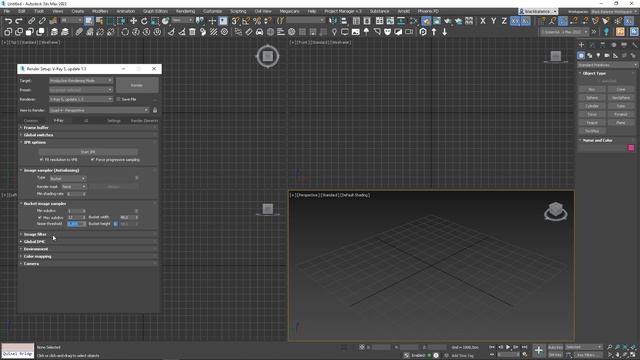This screenshot has height=360, width=640.
Task: Click the Sphere primitive button
Action: 592,98
